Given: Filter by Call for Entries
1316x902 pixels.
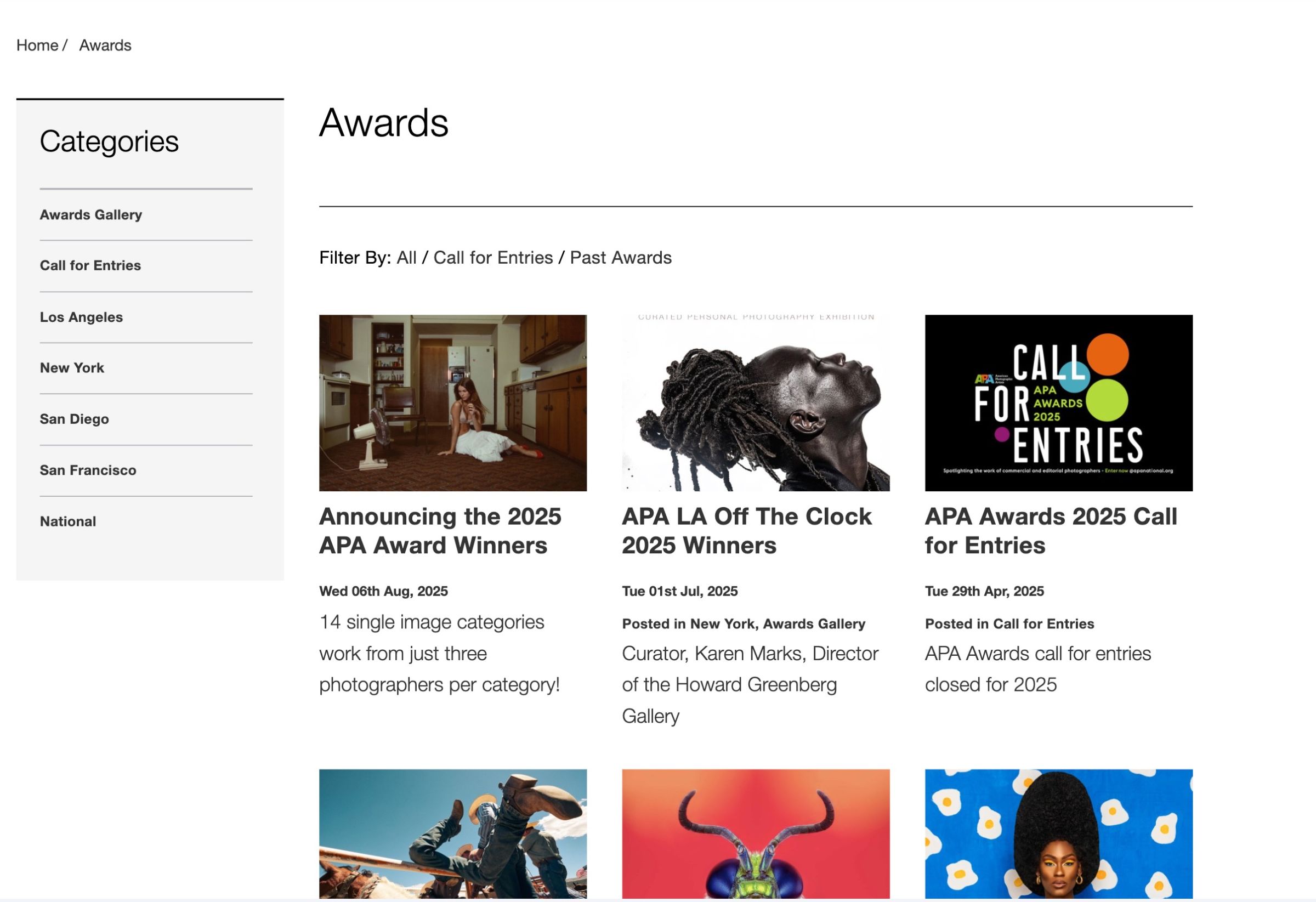Looking at the screenshot, I should click(x=492, y=258).
